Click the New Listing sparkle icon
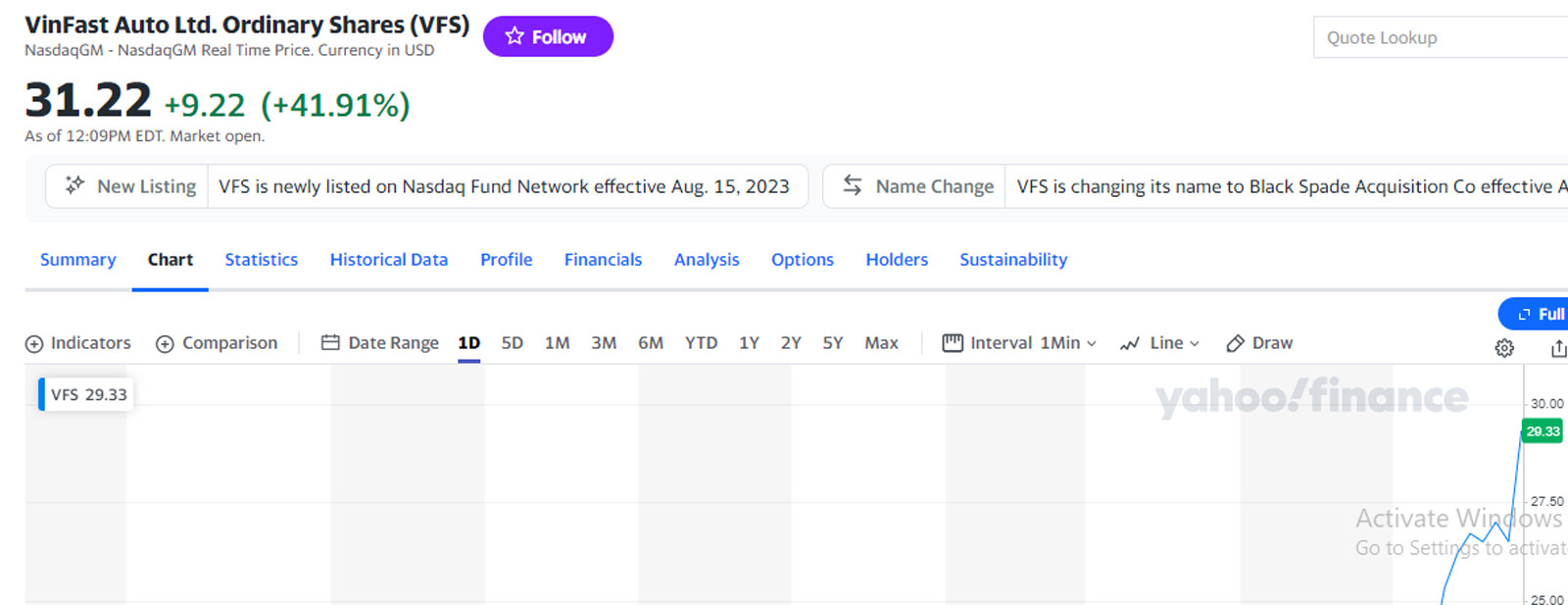This screenshot has width=1568, height=605. 74,185
